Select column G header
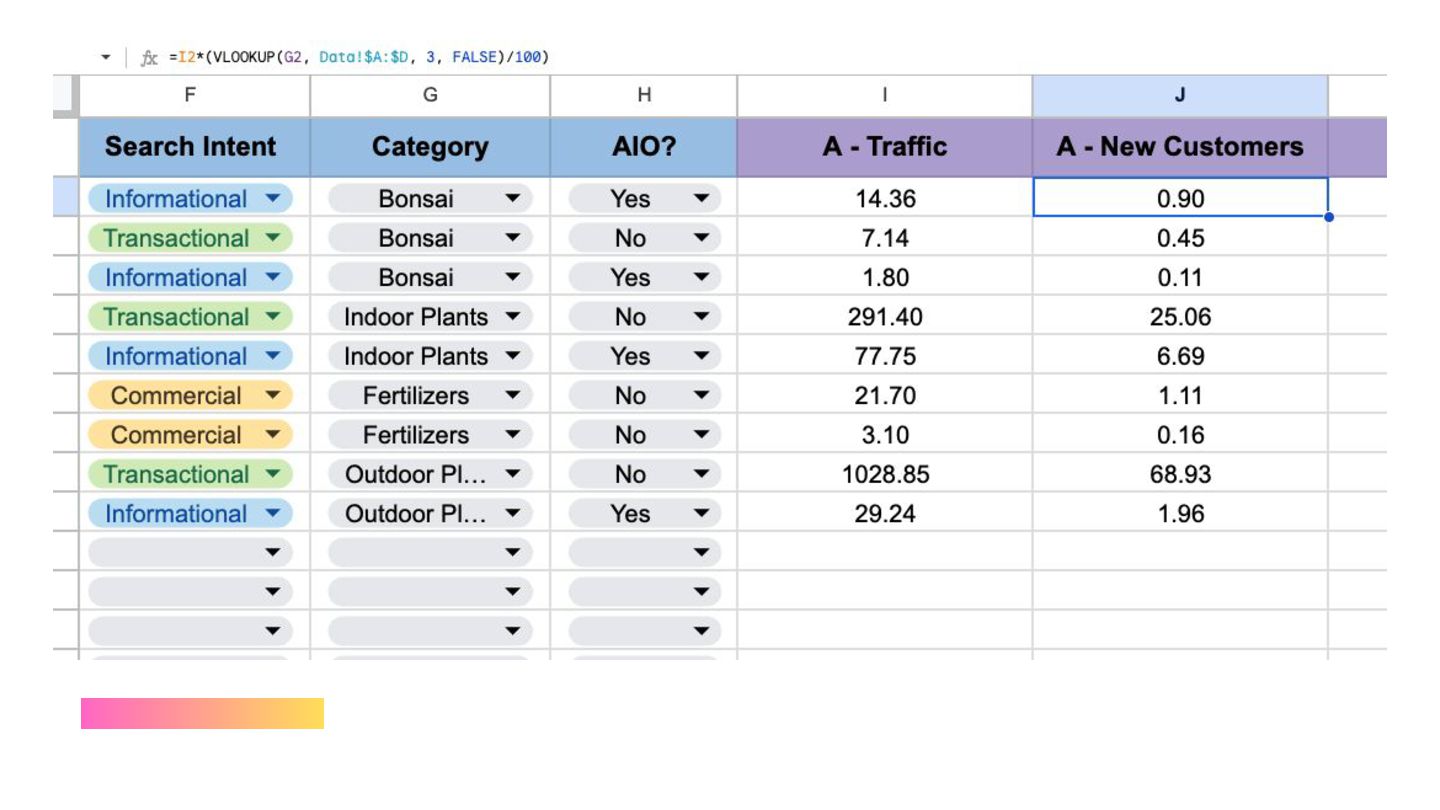This screenshot has height=810, width=1440. [x=430, y=95]
